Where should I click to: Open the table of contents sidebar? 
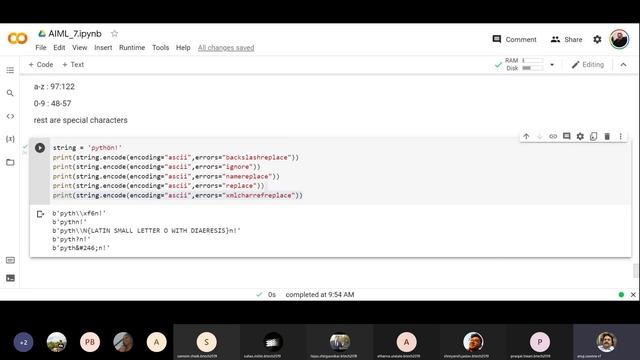coord(10,70)
